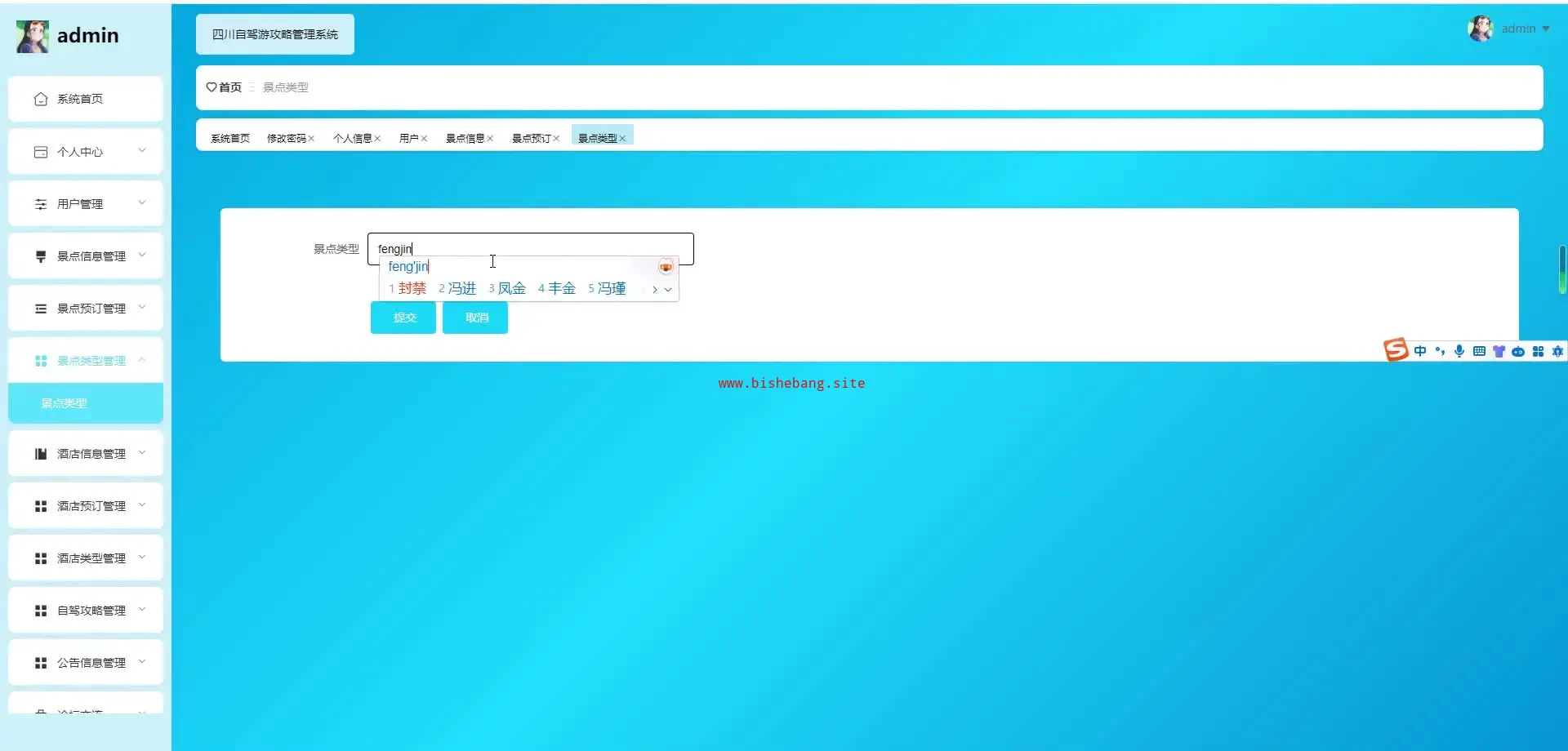Click the grid icon beside 酒店预订管理
This screenshot has width=1568, height=751.
pyautogui.click(x=41, y=506)
